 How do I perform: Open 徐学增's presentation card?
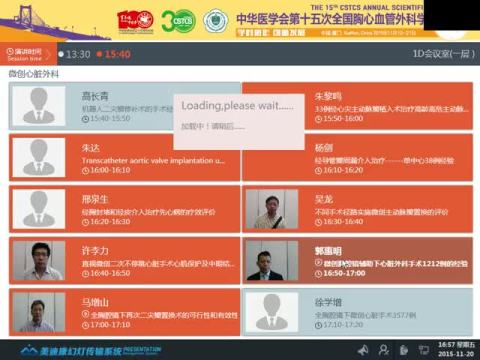[357, 312]
